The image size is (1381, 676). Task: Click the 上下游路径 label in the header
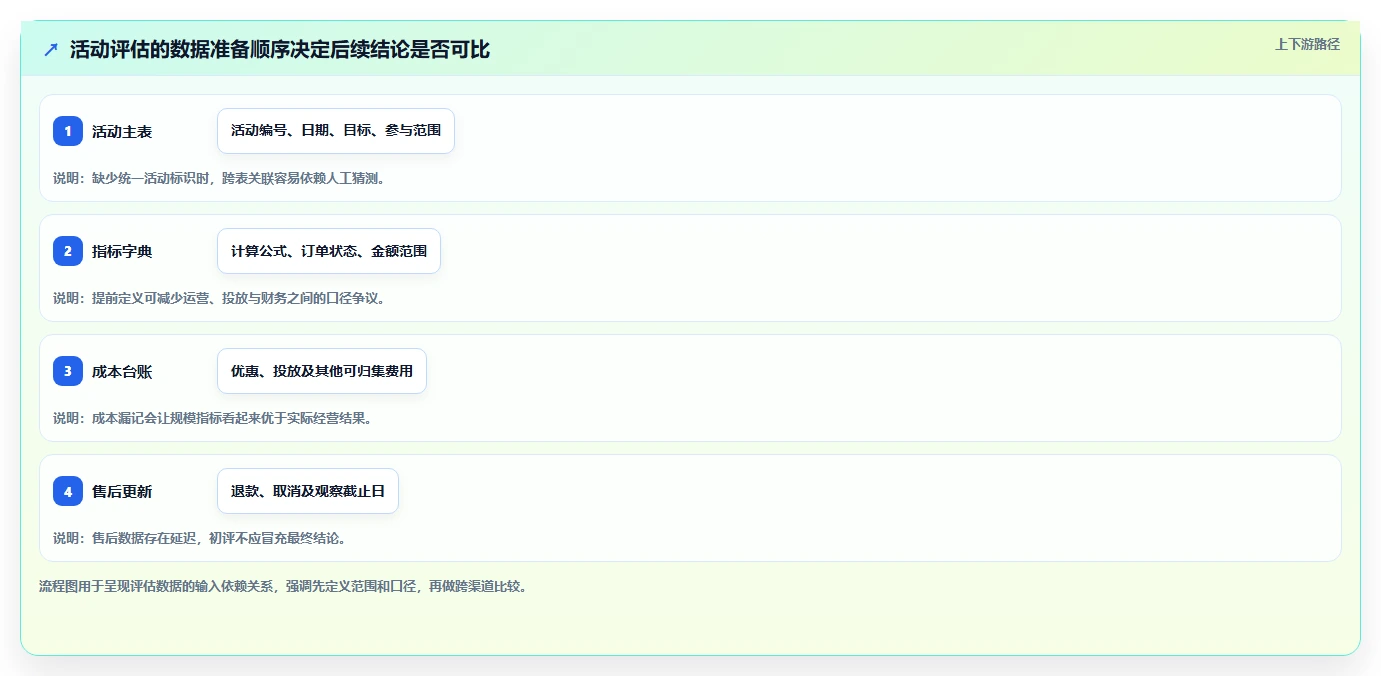pyautogui.click(x=1307, y=44)
